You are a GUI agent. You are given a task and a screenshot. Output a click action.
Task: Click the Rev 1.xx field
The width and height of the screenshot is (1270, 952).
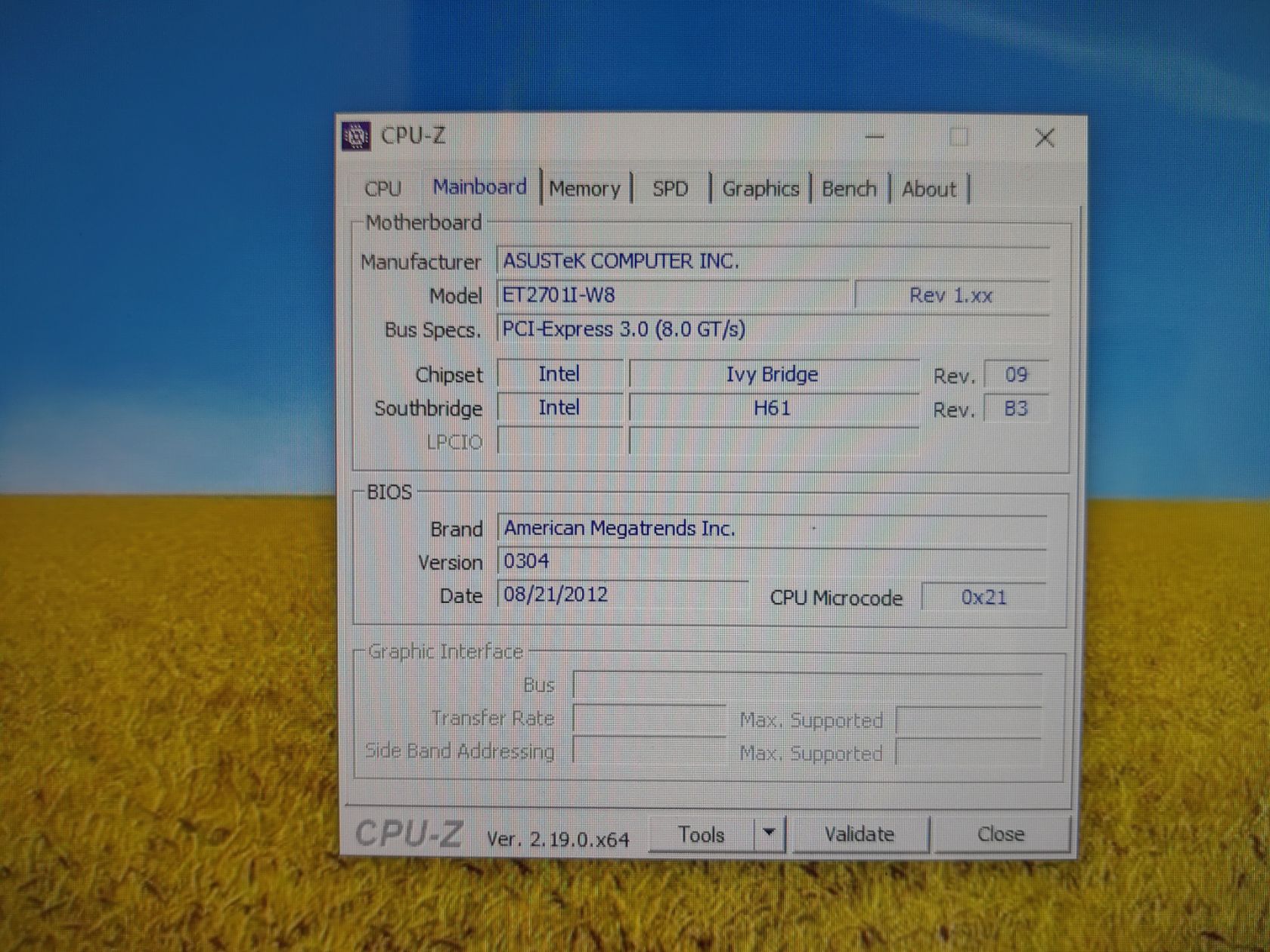pyautogui.click(x=951, y=295)
